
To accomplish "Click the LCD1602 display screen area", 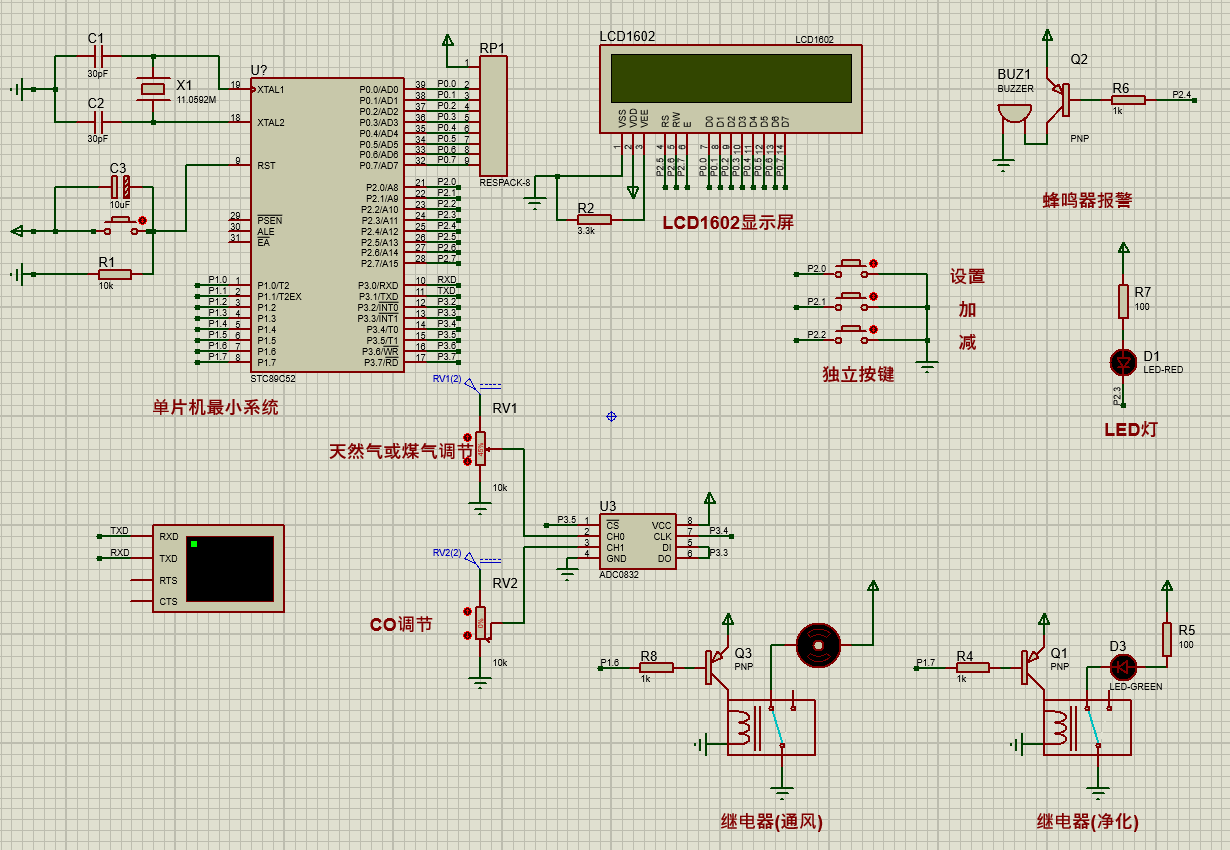I will [x=731, y=78].
